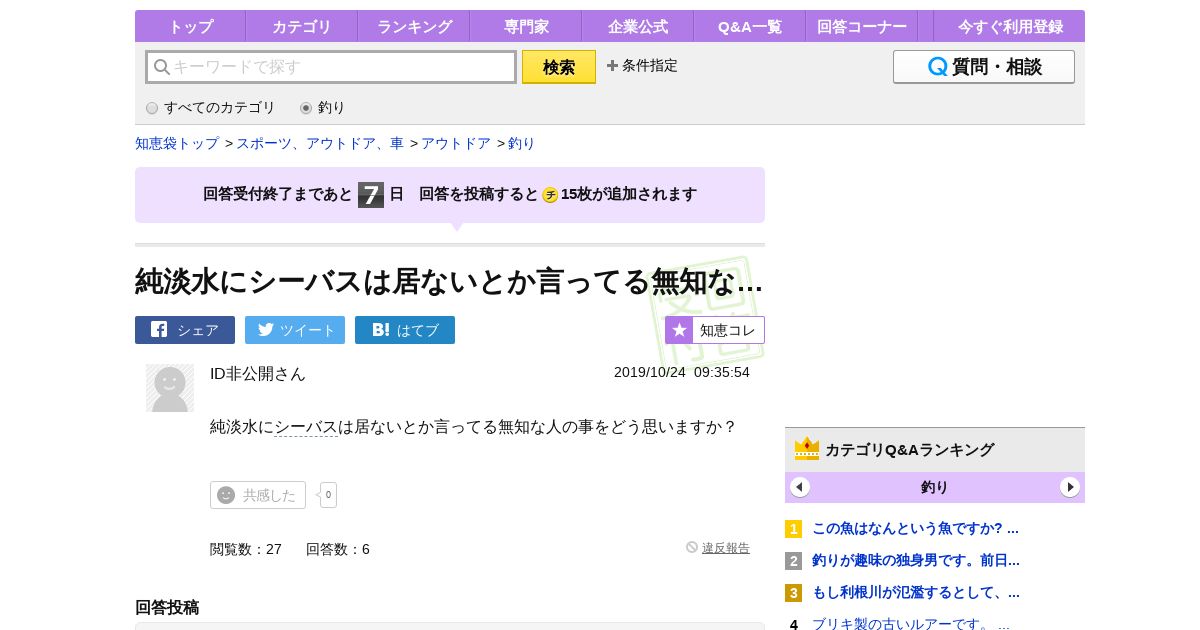Open the カテゴリ tab

click(302, 26)
